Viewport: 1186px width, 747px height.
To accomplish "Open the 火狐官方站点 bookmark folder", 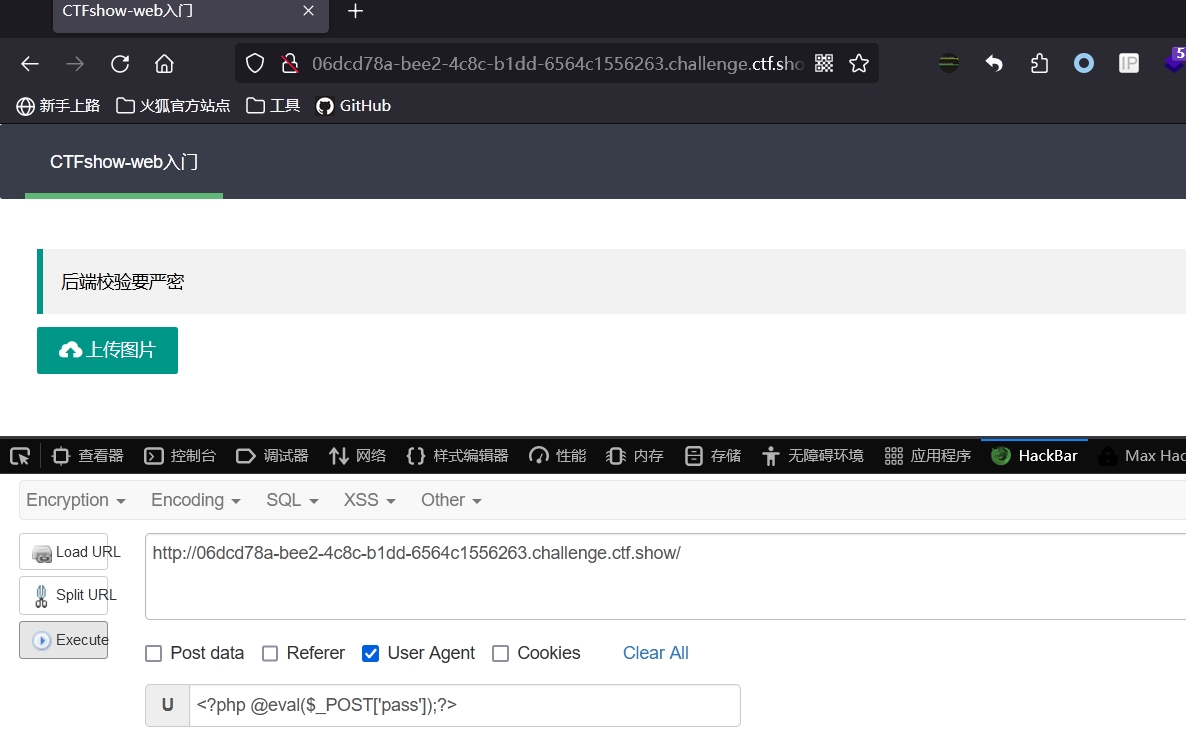I will pos(173,106).
